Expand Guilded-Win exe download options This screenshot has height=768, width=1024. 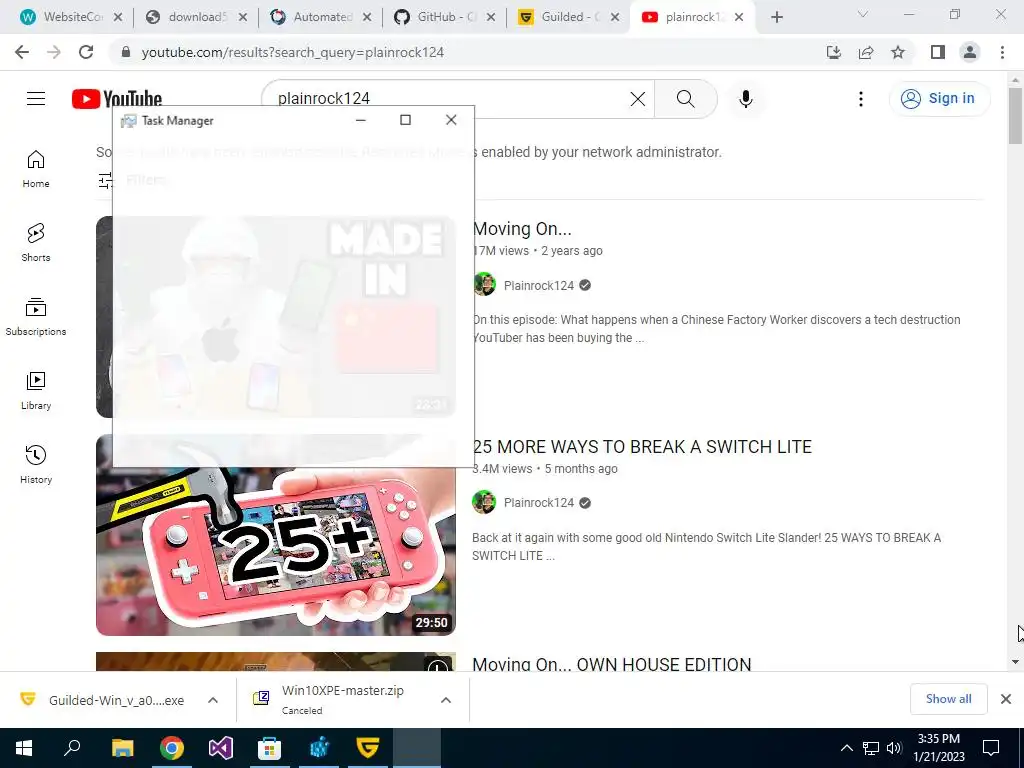[x=213, y=700]
